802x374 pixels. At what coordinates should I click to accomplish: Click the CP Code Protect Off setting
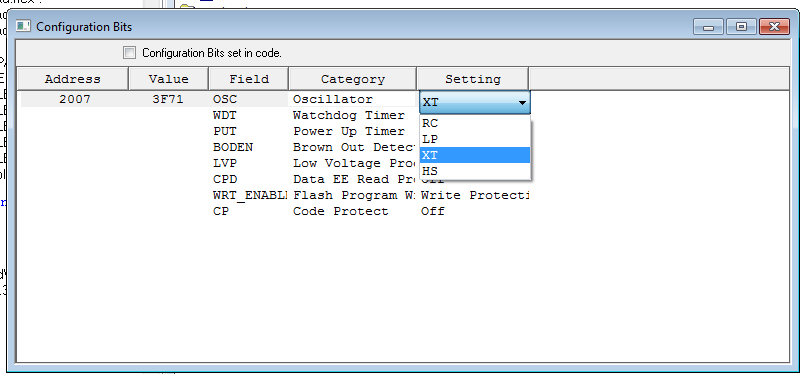tap(433, 211)
